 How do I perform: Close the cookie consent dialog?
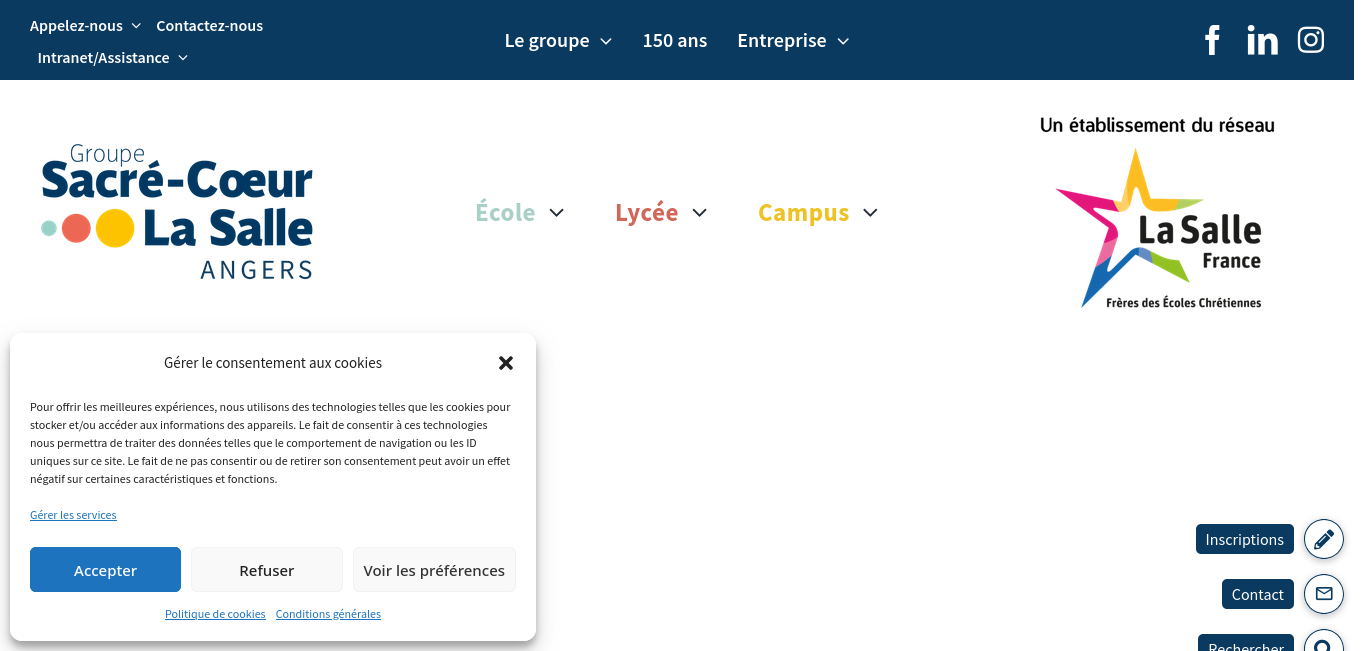coord(506,363)
